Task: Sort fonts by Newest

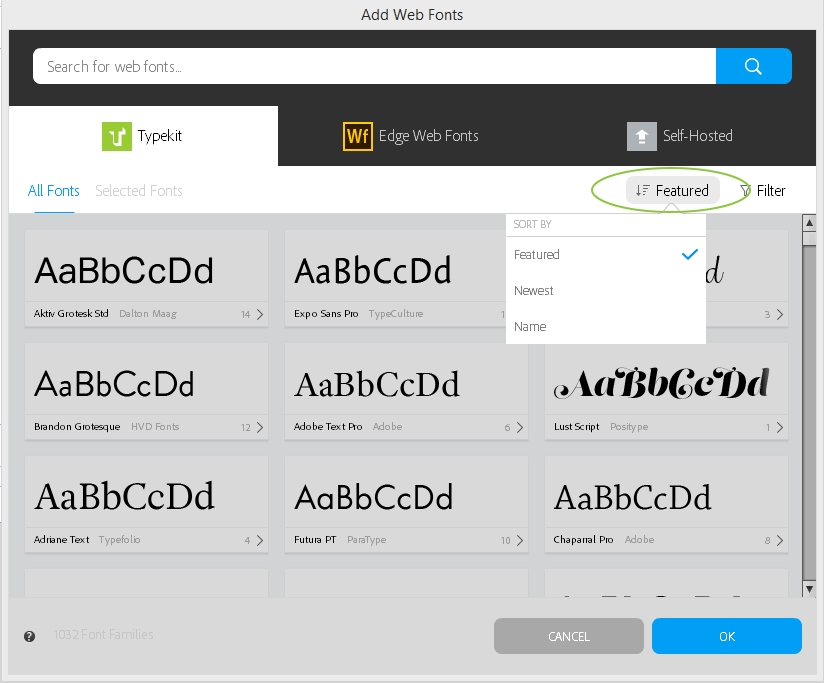Action: coord(606,291)
